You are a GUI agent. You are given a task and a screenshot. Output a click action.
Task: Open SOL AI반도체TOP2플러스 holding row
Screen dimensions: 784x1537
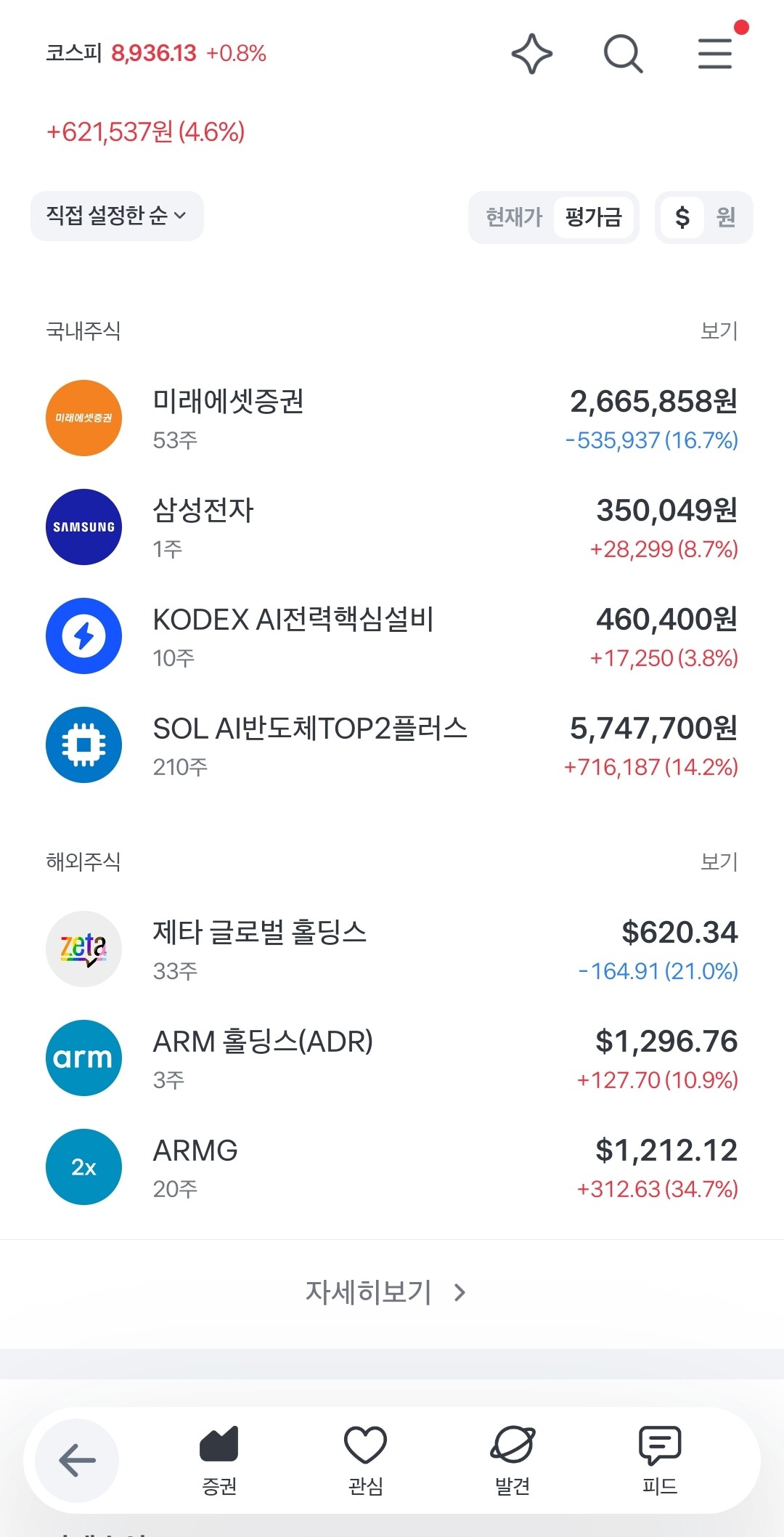pyautogui.click(x=392, y=745)
